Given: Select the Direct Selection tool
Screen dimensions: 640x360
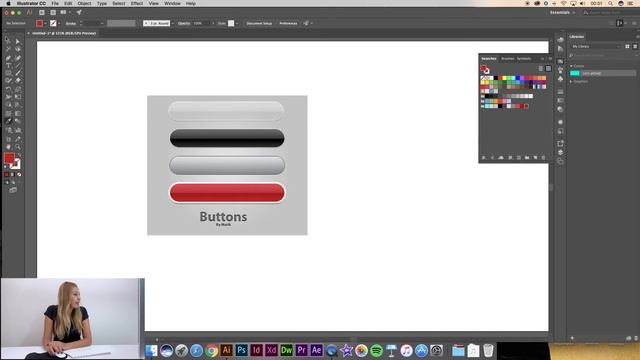Looking at the screenshot, I should [18, 40].
